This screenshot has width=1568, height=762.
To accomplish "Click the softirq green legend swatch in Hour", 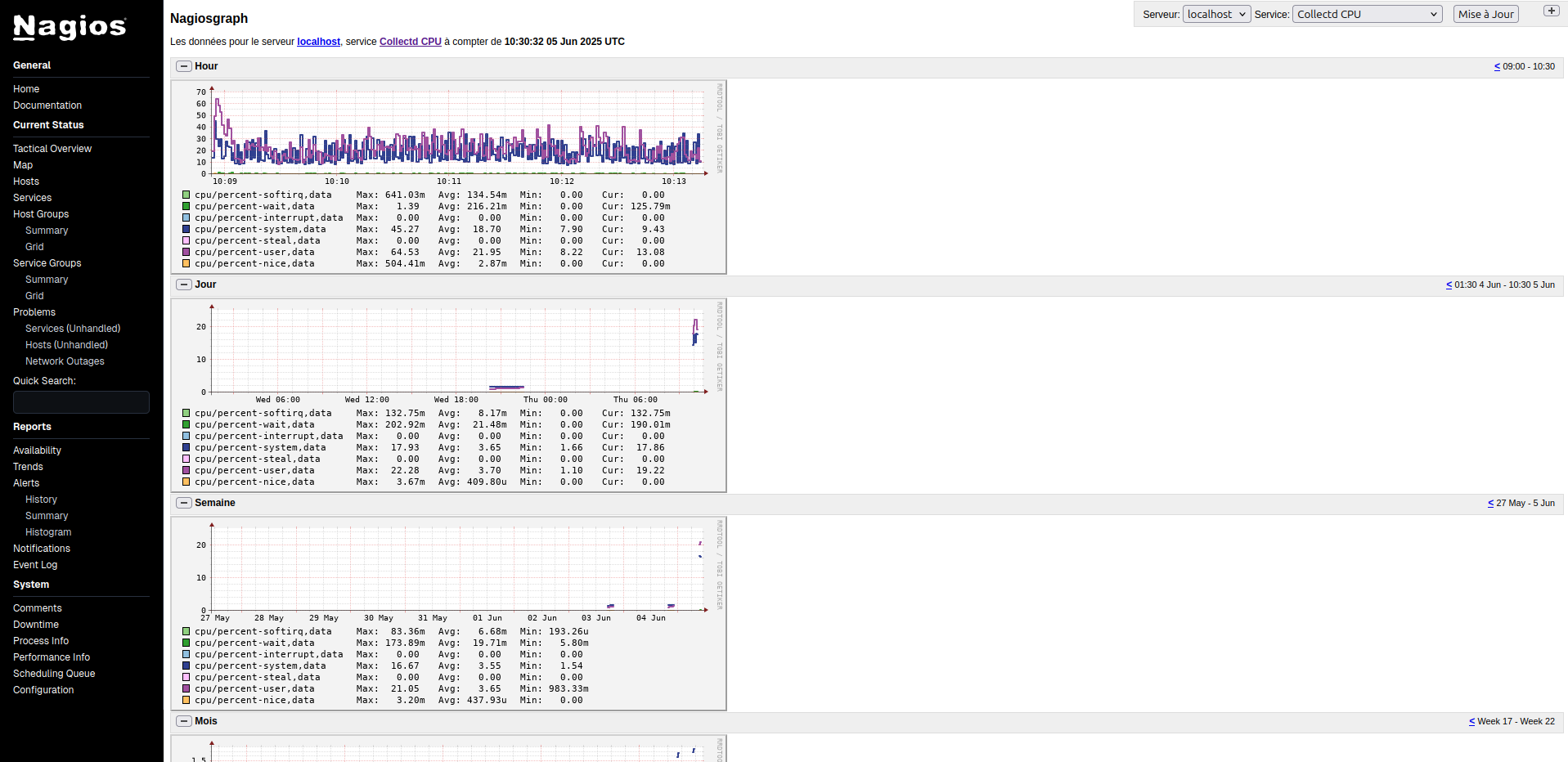I will click(x=186, y=195).
